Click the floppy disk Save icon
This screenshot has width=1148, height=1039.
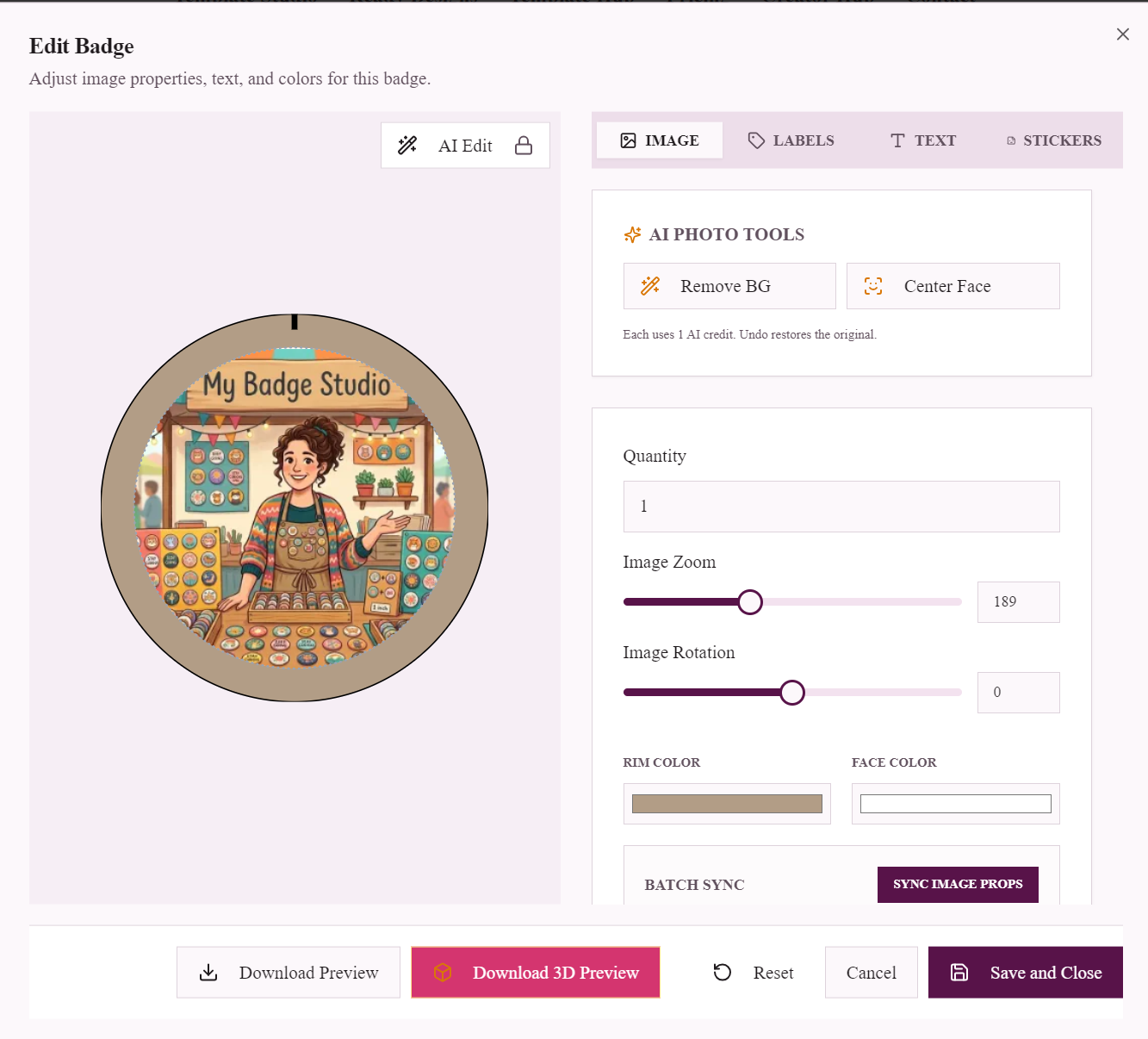[959, 973]
